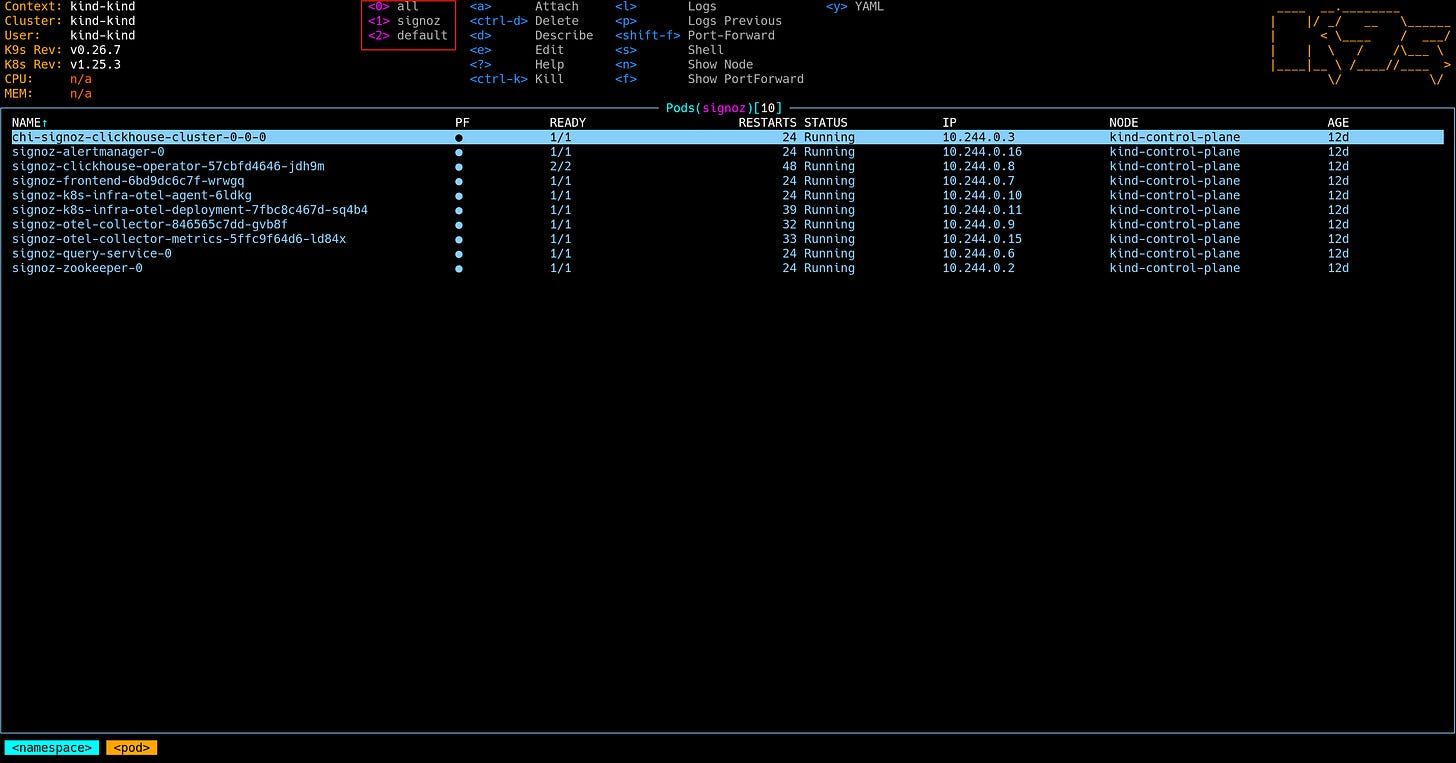Choose the 'all' namespace shortcut
1456x763 pixels.
click(x=393, y=7)
